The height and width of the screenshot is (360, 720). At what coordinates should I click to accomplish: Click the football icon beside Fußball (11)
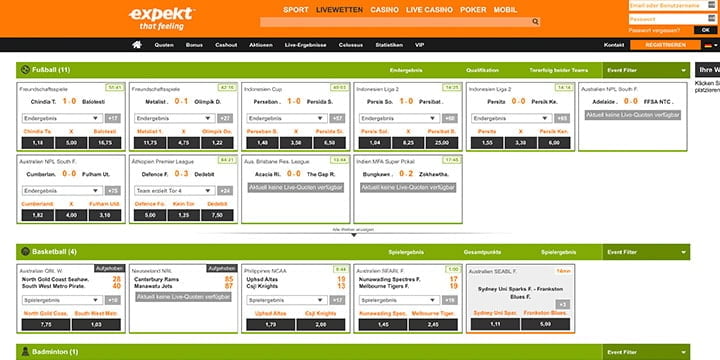point(25,70)
